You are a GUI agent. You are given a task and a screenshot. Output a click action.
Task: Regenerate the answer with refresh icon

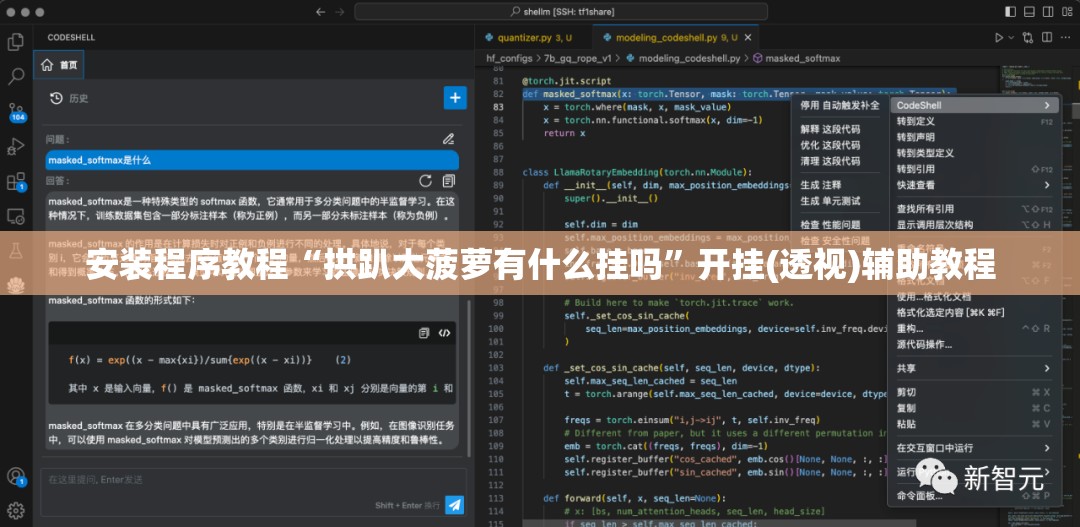426,180
